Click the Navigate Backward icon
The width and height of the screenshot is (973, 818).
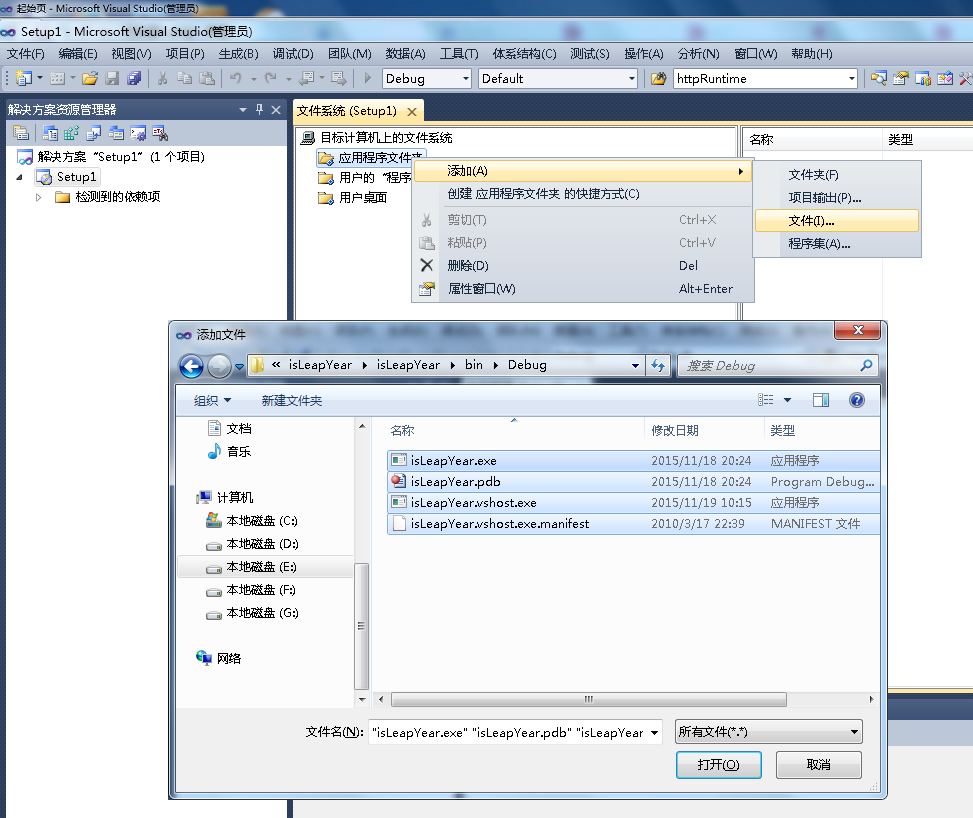(307, 78)
